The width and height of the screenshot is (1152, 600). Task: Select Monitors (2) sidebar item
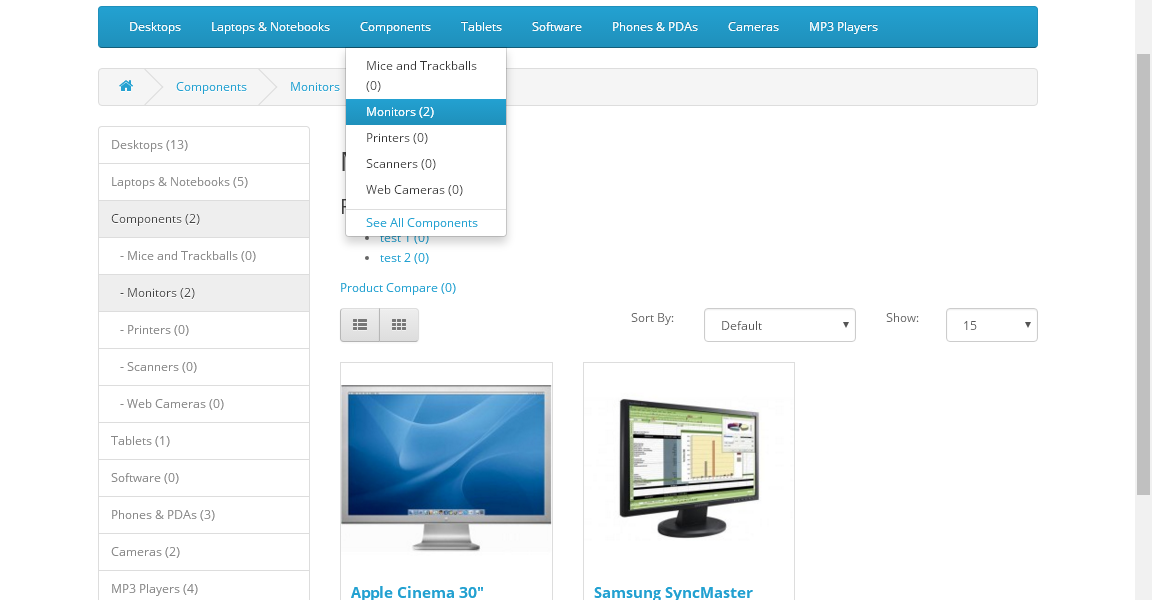point(204,292)
